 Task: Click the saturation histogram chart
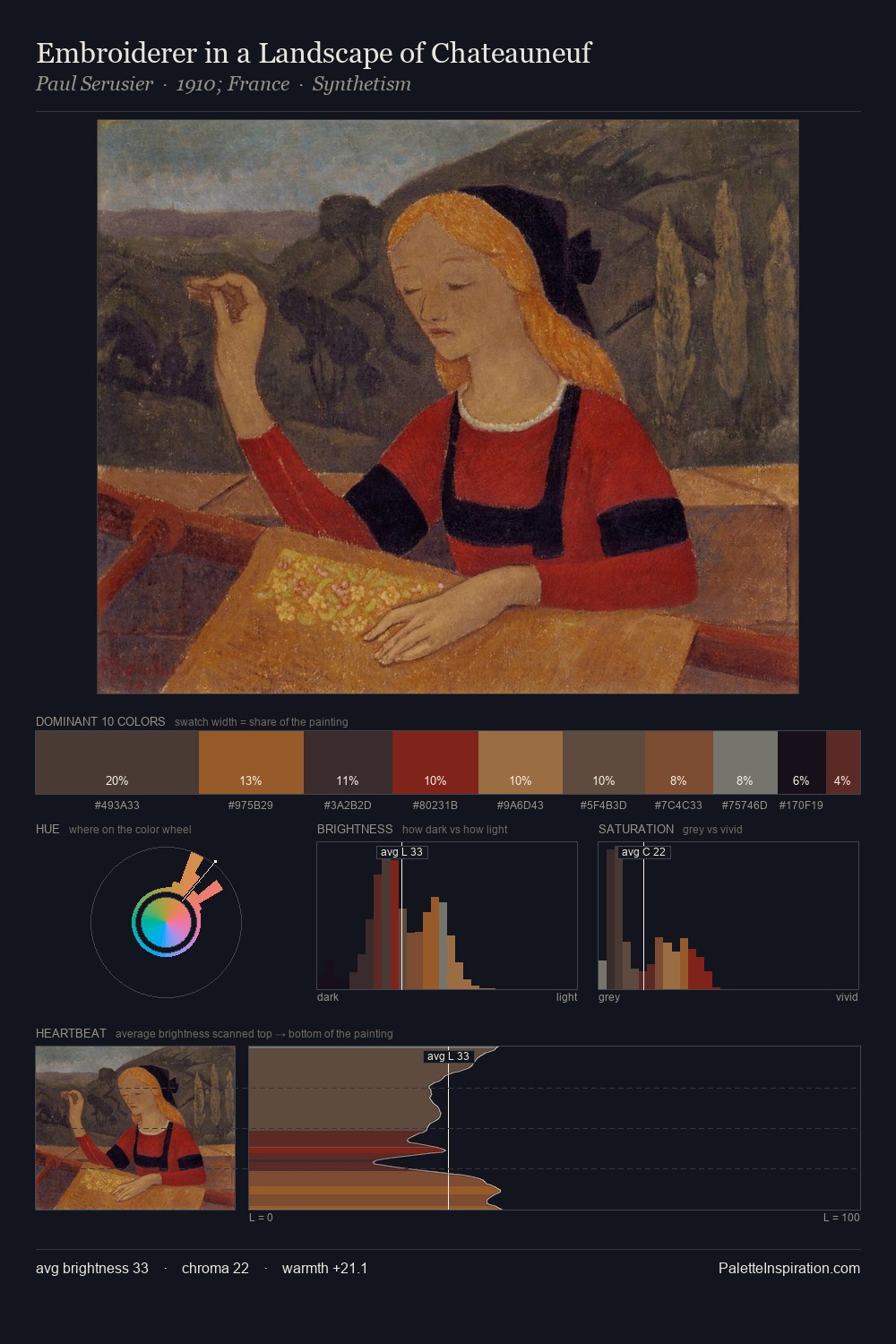pyautogui.click(x=728, y=916)
